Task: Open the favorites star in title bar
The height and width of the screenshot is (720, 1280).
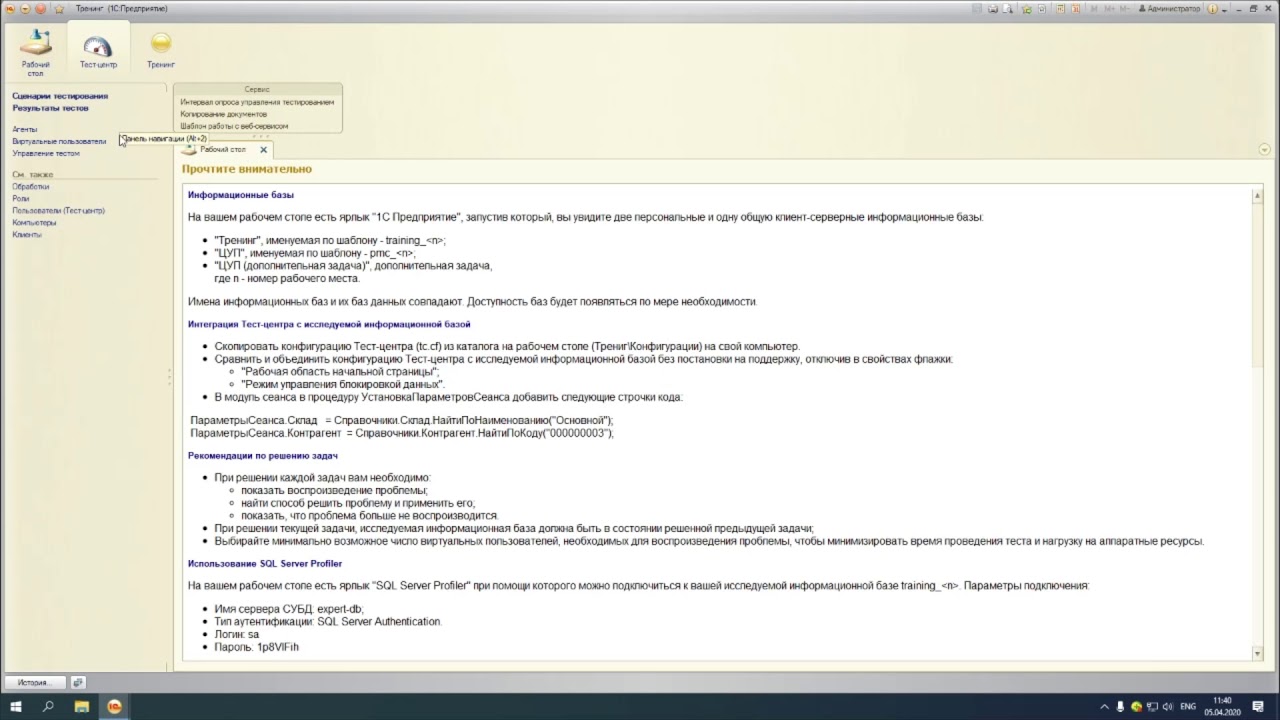Action: (x=59, y=8)
